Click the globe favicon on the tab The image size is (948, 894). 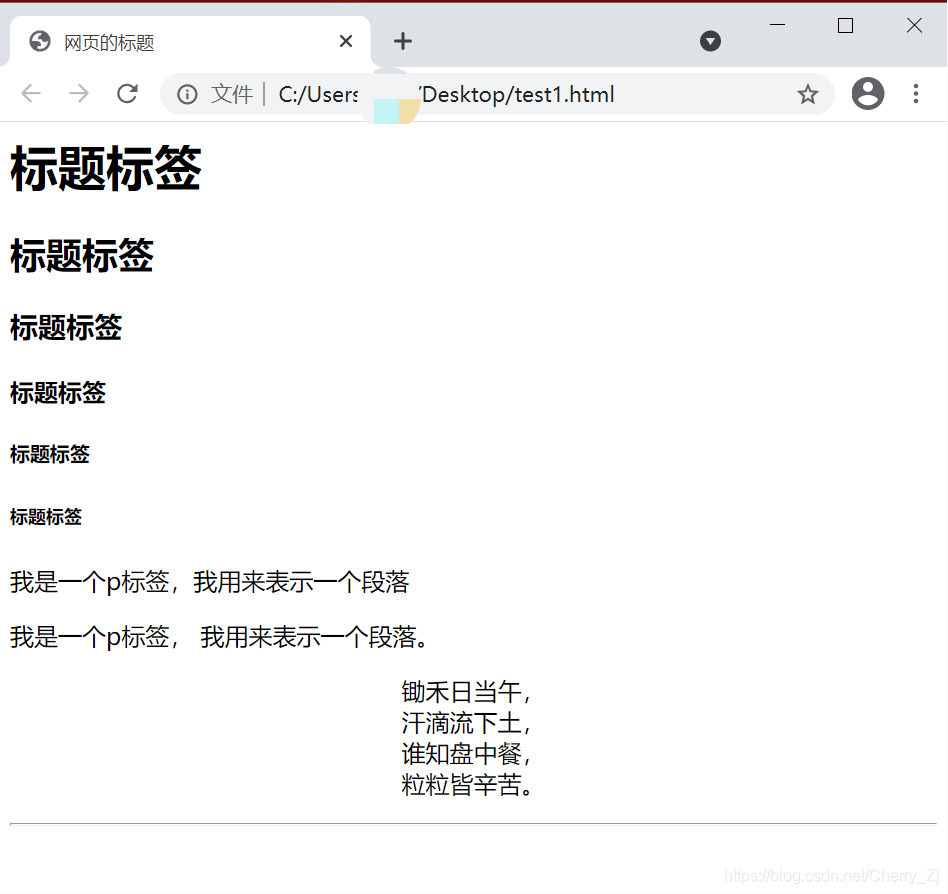[40, 42]
